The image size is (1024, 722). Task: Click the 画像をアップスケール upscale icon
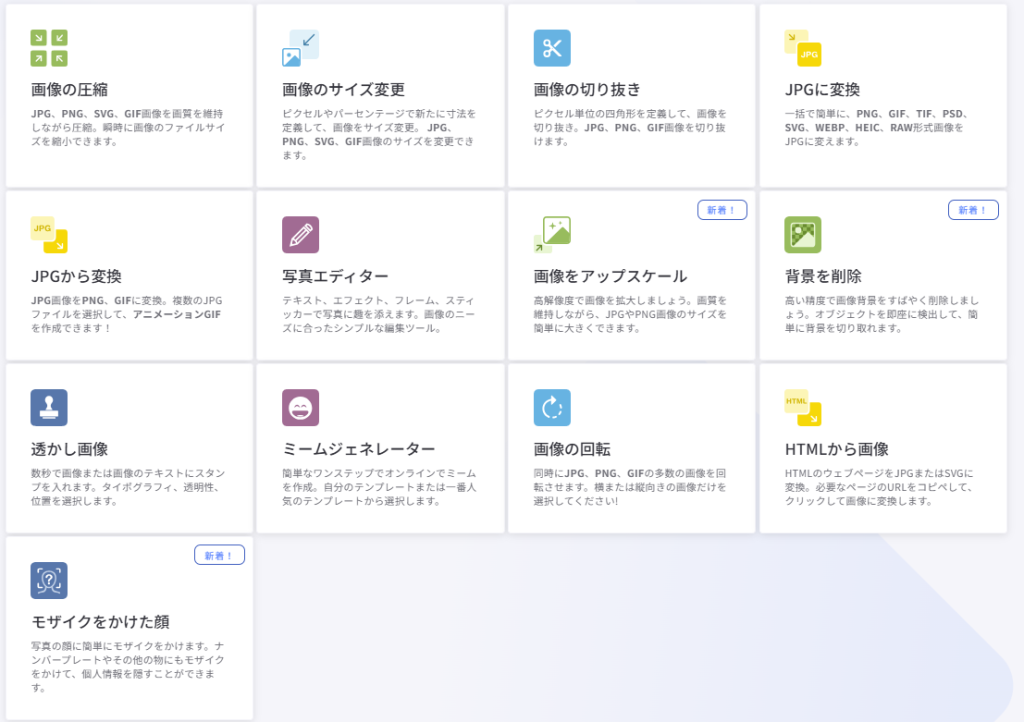click(552, 235)
